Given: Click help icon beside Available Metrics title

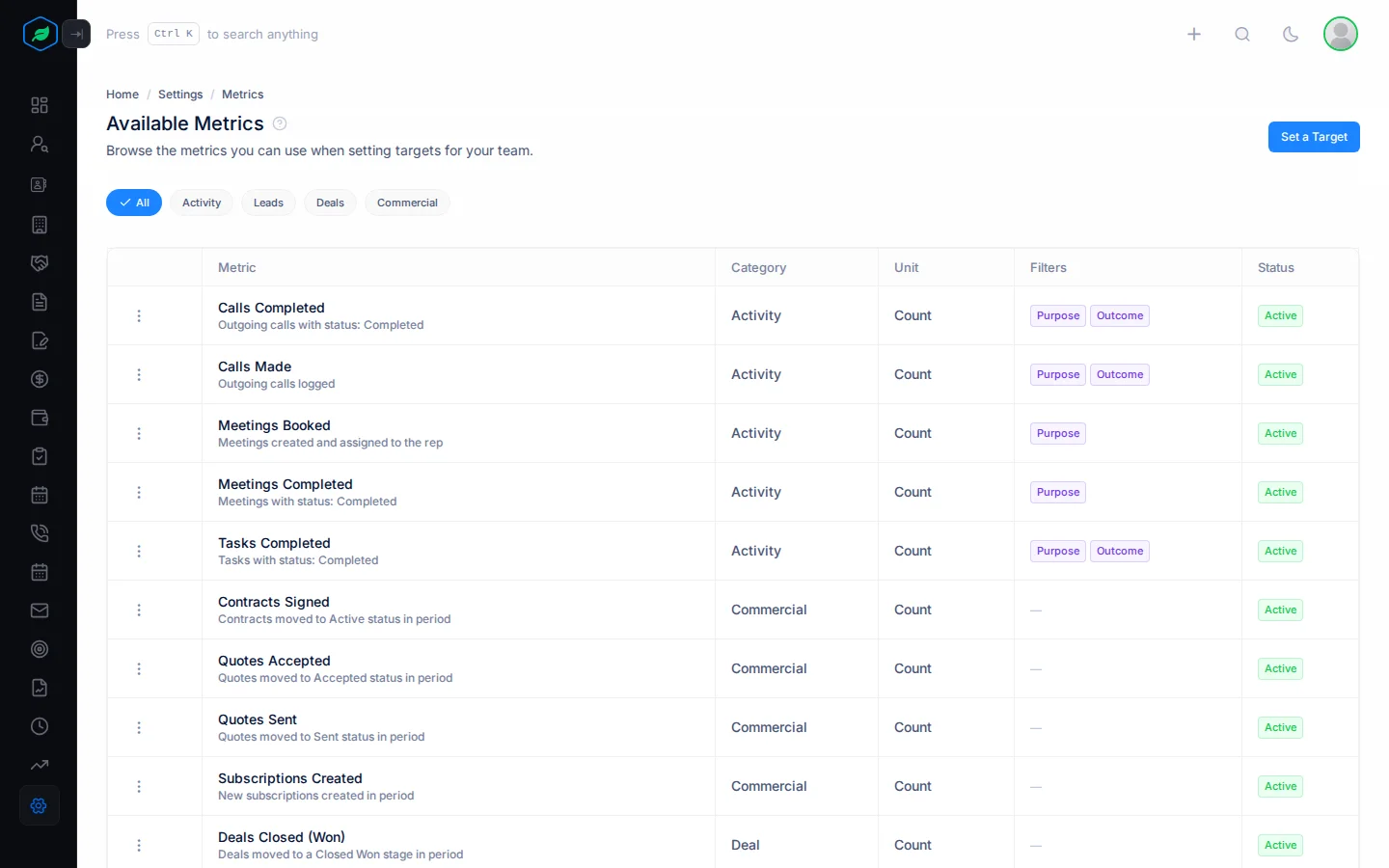Looking at the screenshot, I should (x=280, y=123).
